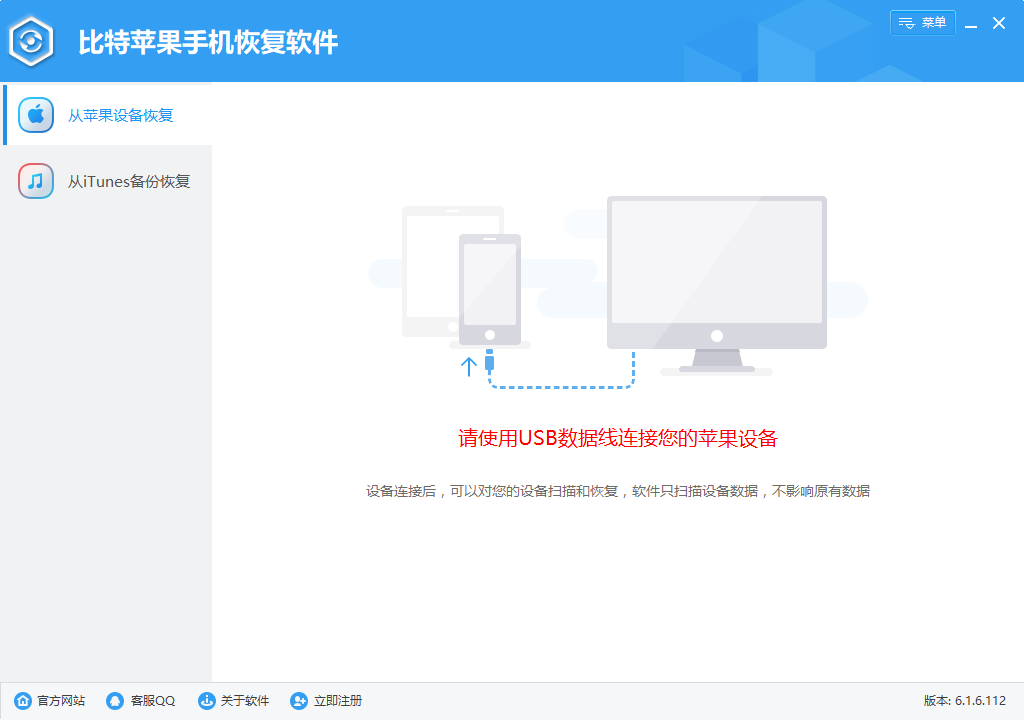The image size is (1024, 720).
Task: Close the recovery software window
Action: click(x=999, y=24)
